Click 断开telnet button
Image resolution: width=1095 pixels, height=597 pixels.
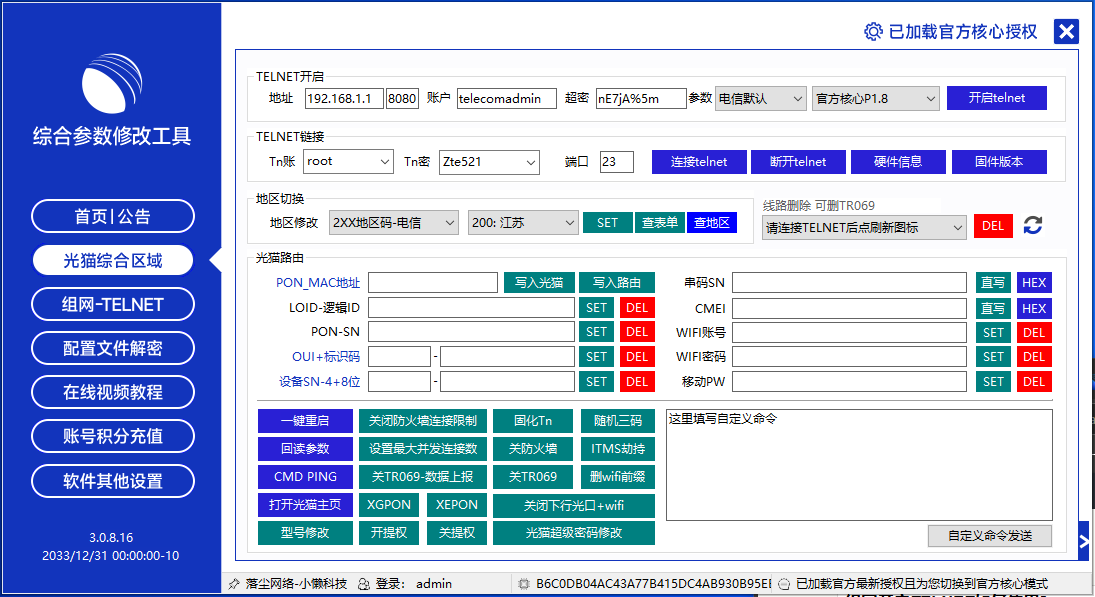point(798,162)
